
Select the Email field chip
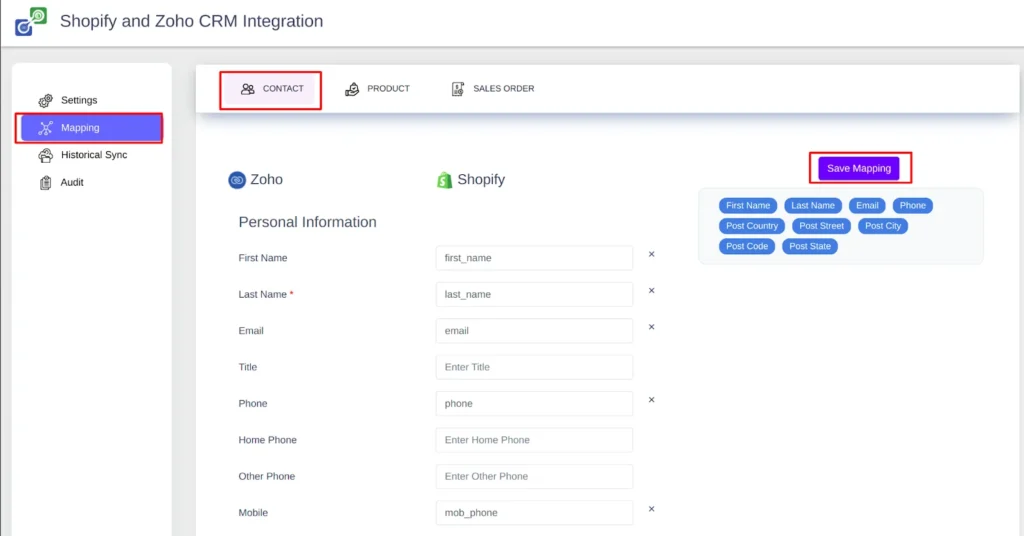click(x=867, y=206)
